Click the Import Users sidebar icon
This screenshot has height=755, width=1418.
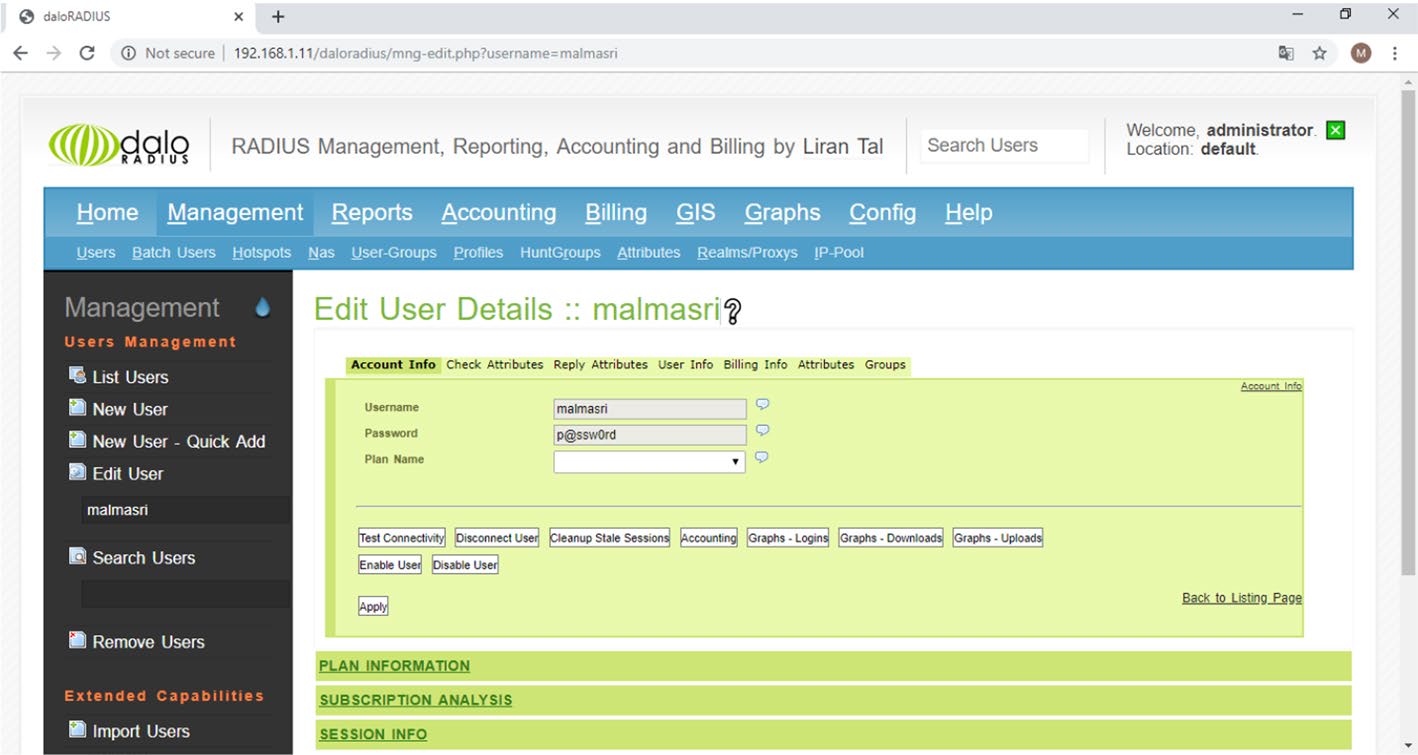pyautogui.click(x=77, y=730)
